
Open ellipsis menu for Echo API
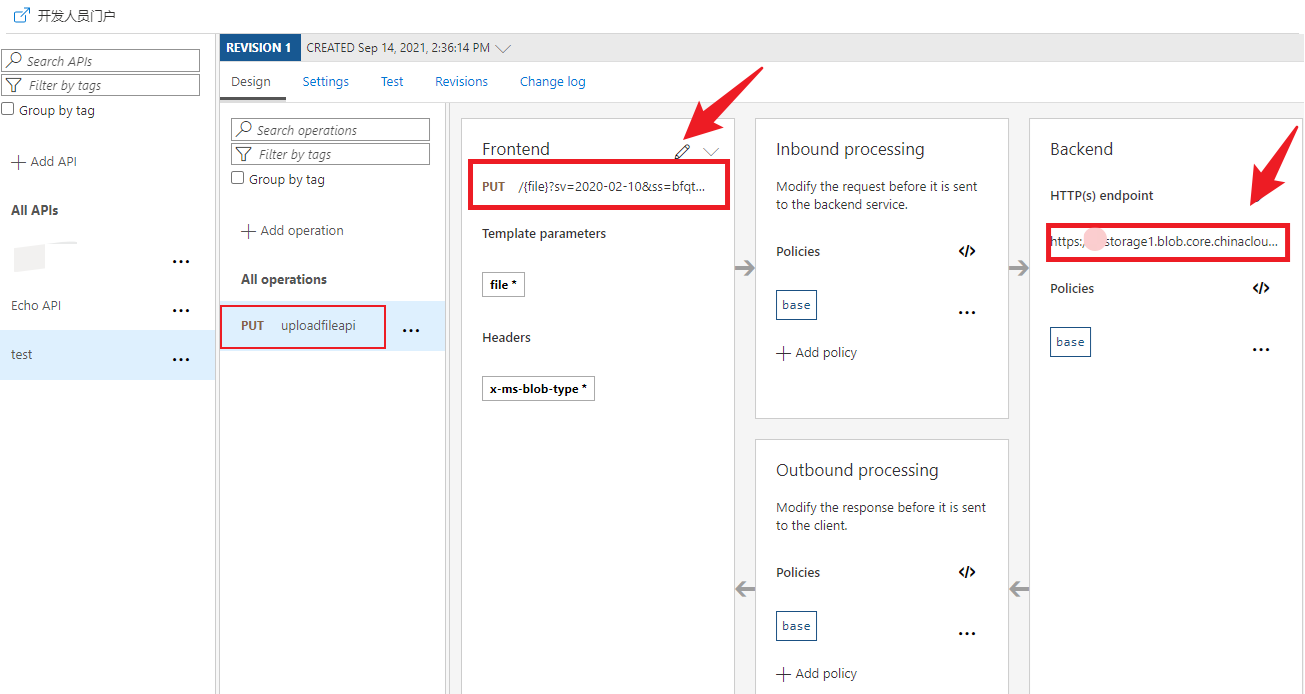pyautogui.click(x=181, y=311)
